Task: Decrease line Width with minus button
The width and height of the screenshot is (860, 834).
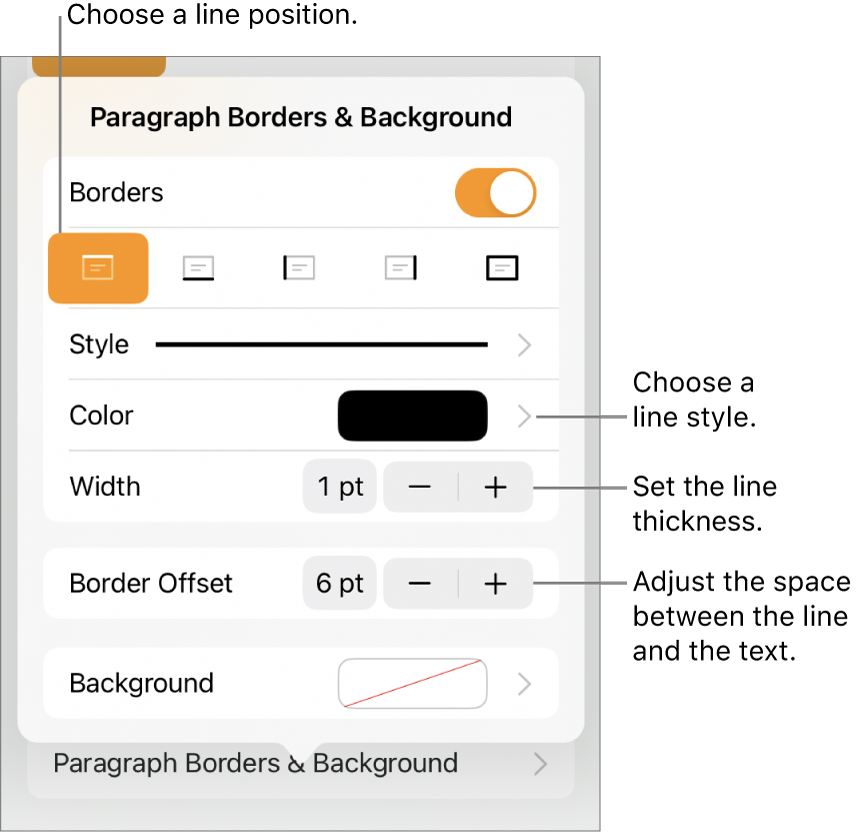Action: 421,488
